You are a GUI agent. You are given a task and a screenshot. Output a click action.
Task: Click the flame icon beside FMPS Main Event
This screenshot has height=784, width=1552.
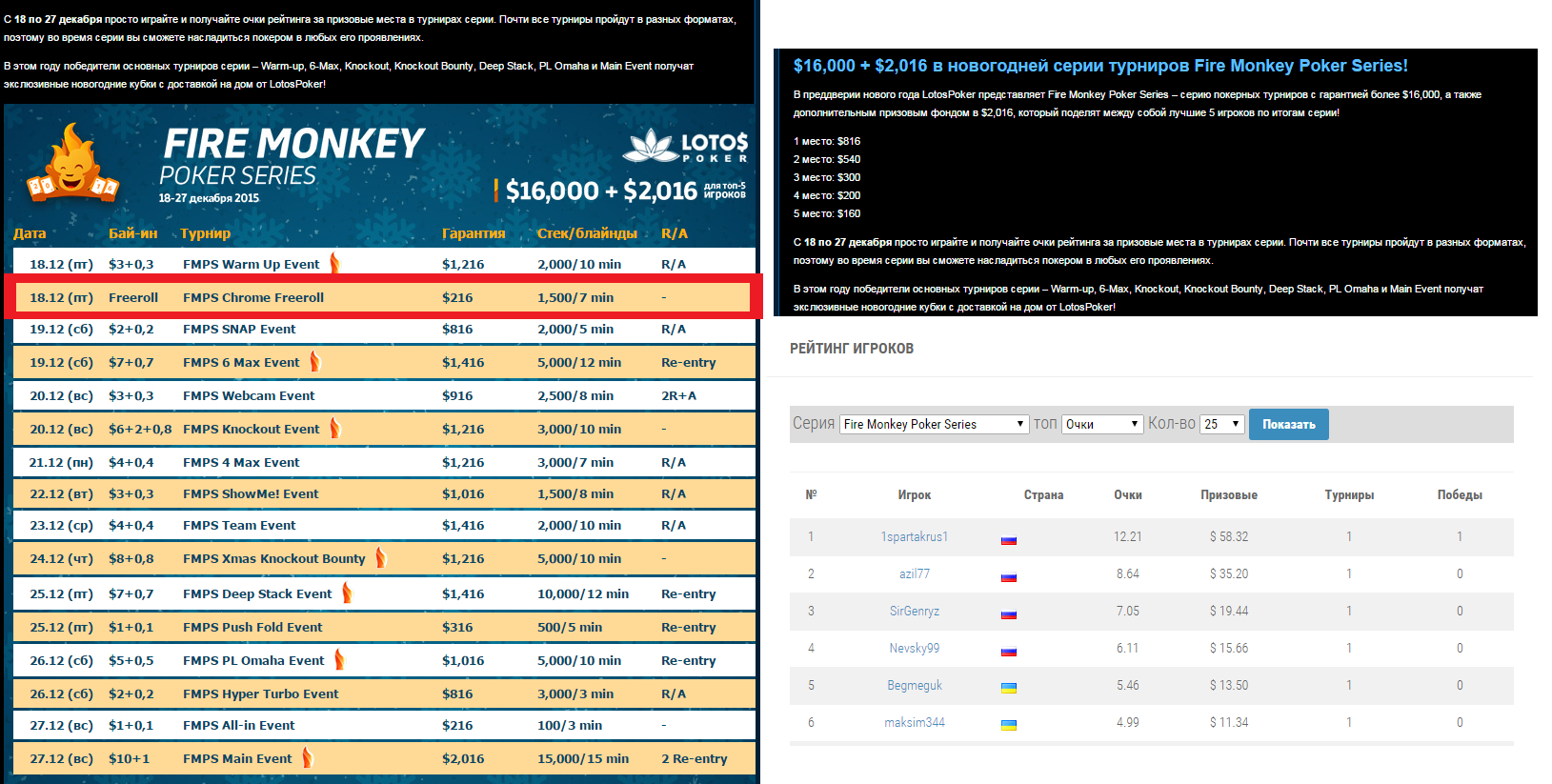coord(308,758)
